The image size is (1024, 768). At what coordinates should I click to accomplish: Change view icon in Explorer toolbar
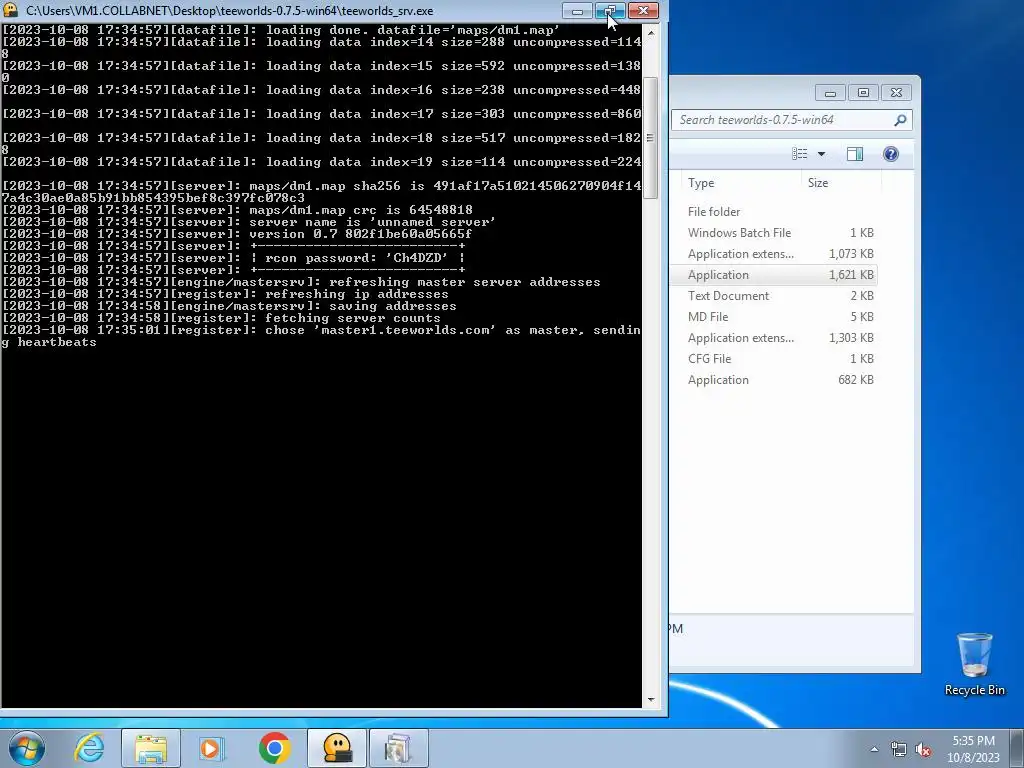(x=799, y=153)
